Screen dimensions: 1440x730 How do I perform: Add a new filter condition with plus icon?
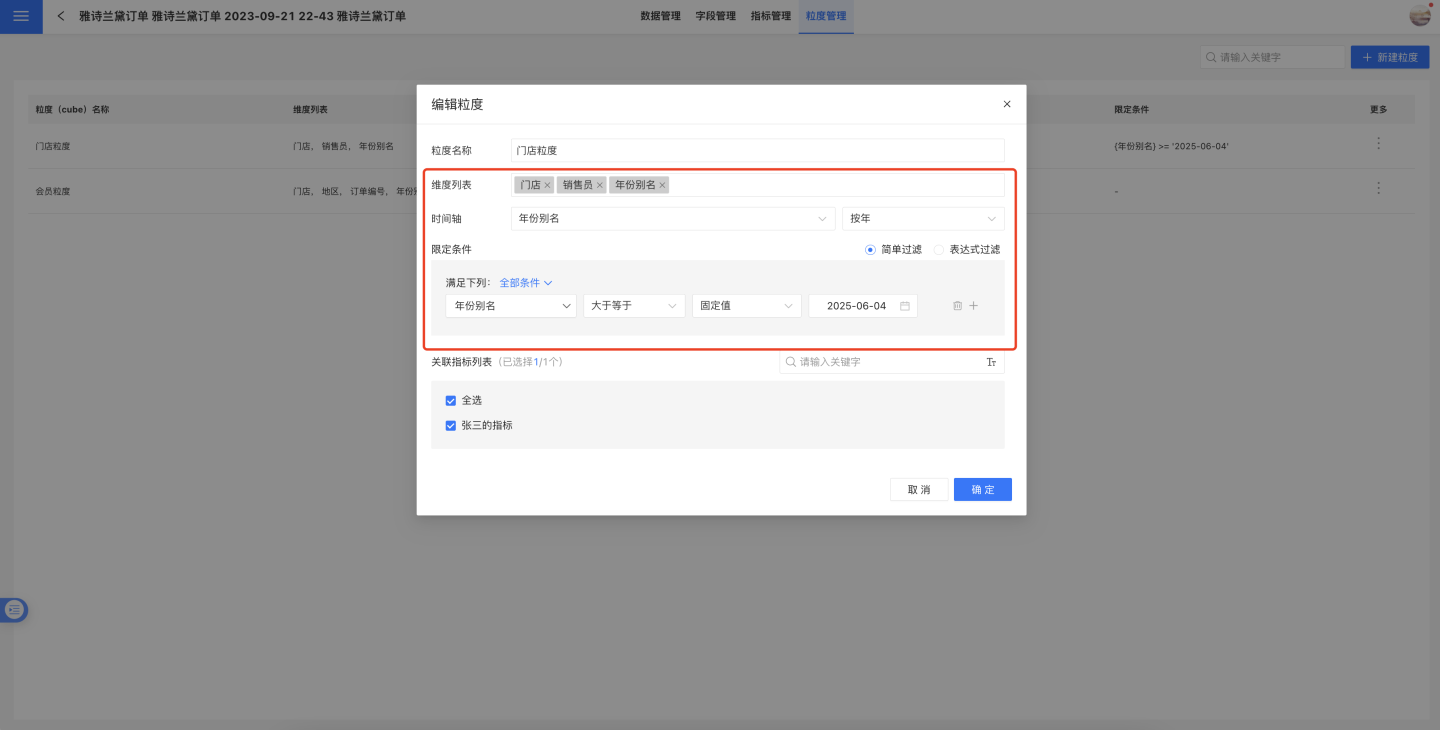coord(974,306)
